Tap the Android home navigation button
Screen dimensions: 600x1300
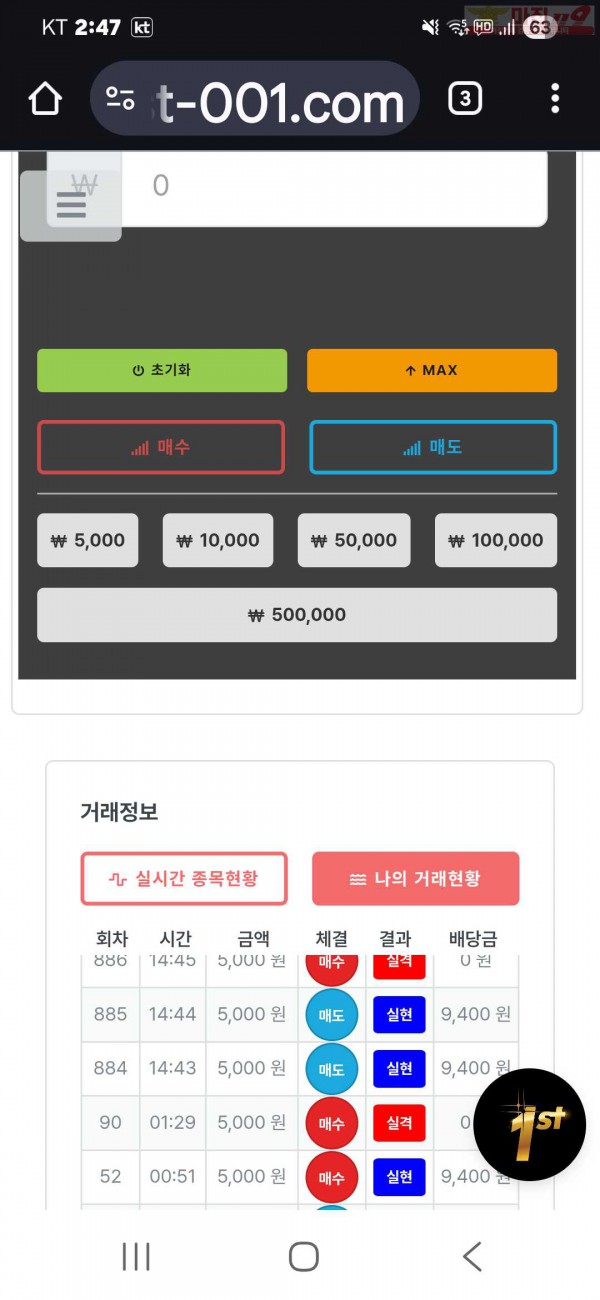[x=302, y=1256]
